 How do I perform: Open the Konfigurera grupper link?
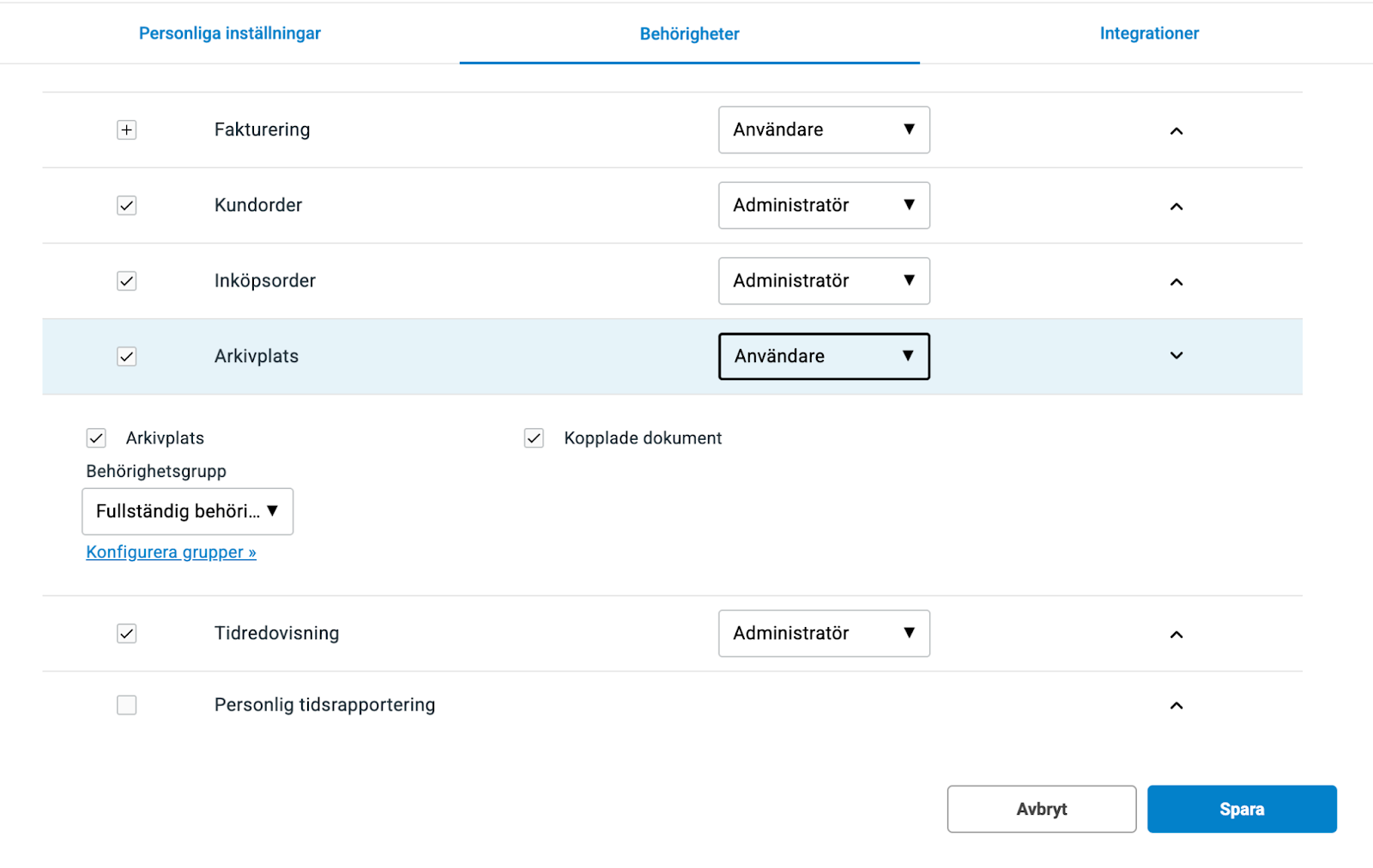pos(171,552)
